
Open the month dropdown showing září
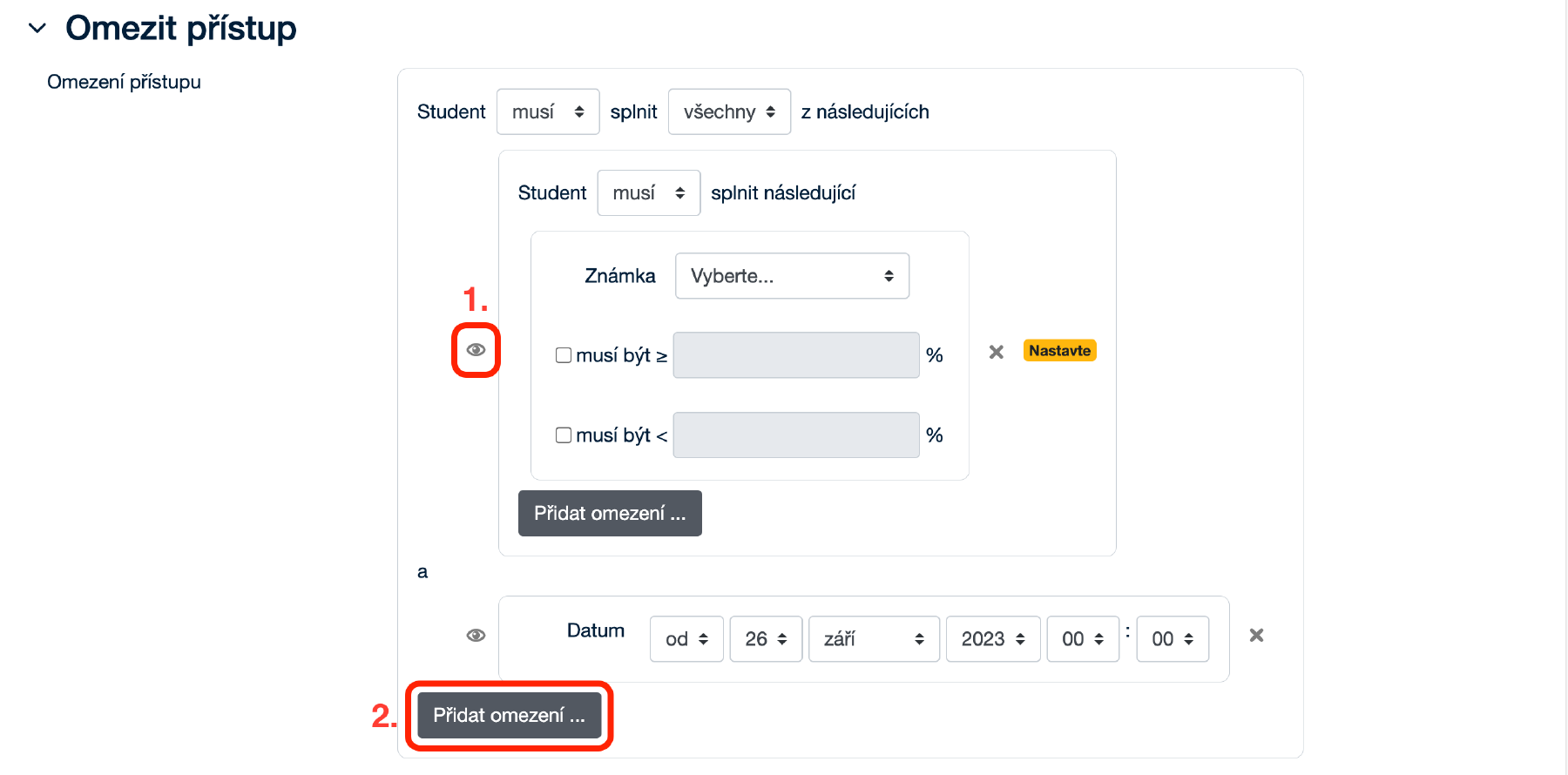click(874, 639)
